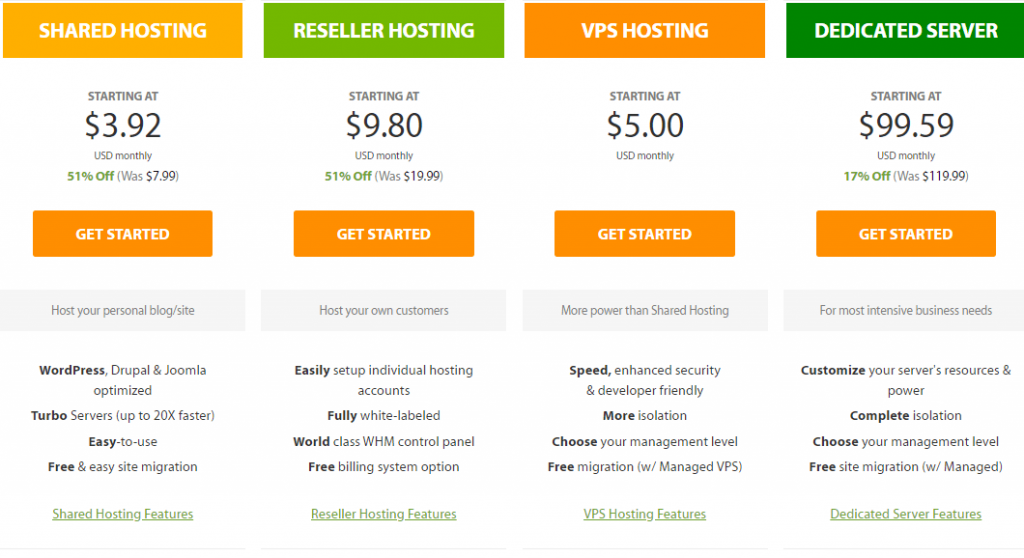The width and height of the screenshot is (1024, 558).
Task: Open the Reseller Hosting Features link
Action: pyautogui.click(x=384, y=514)
